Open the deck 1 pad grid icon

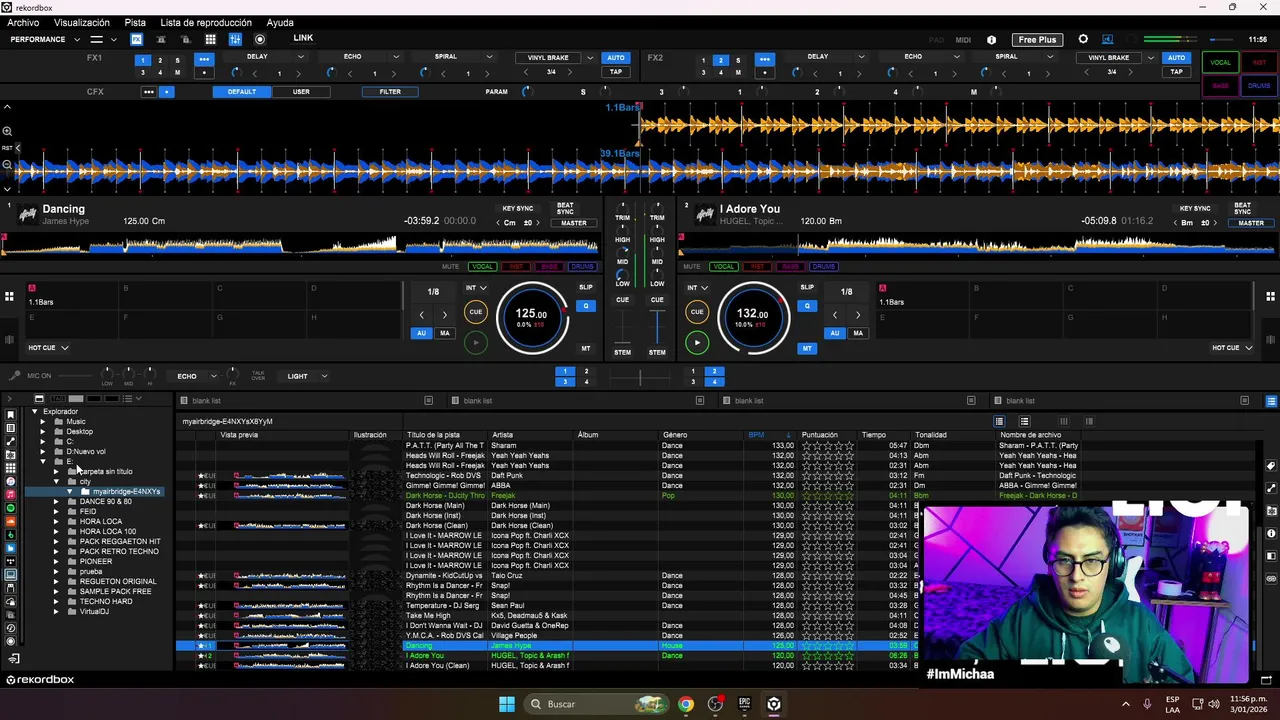point(9,296)
